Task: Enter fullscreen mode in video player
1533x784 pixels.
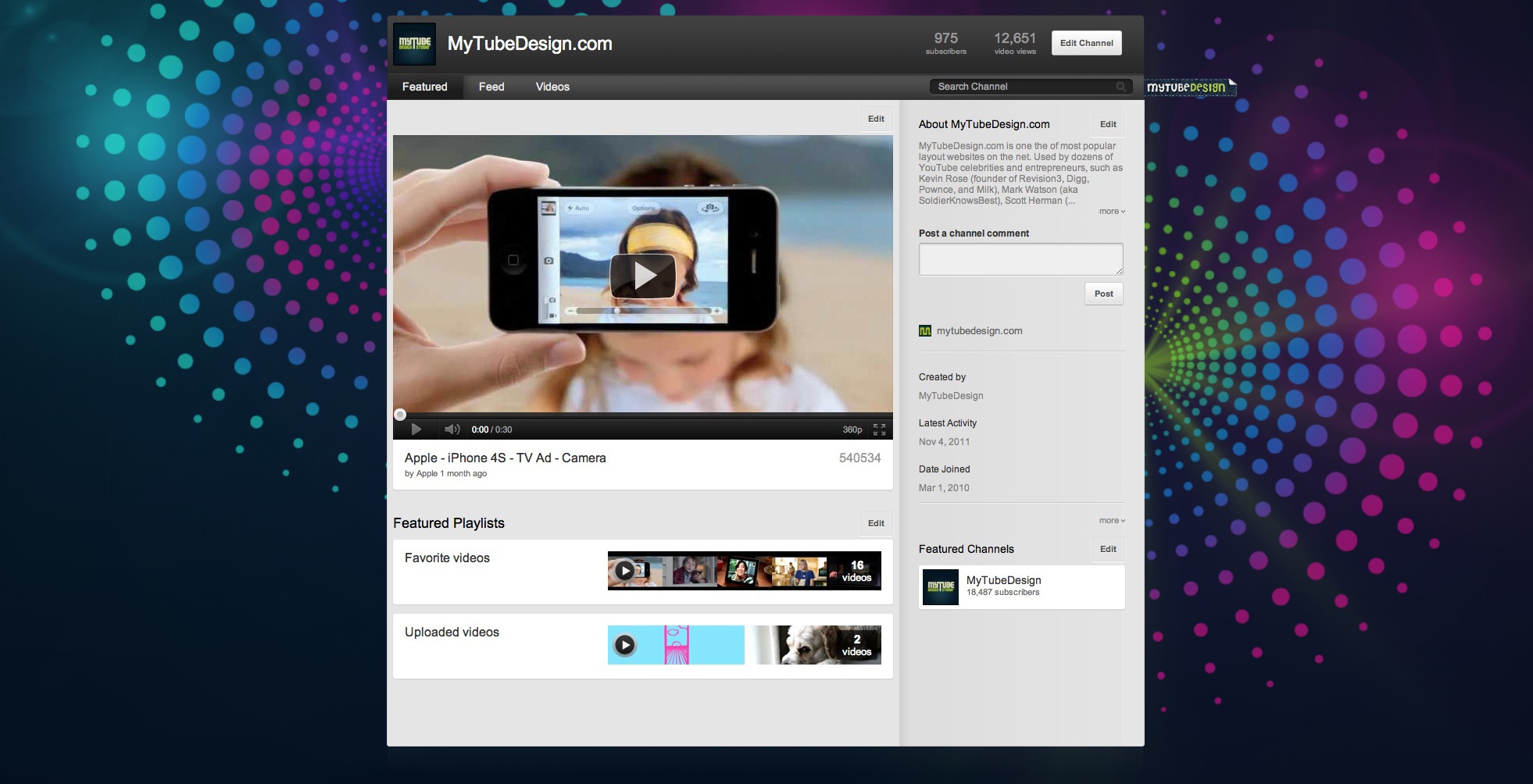Action: (x=879, y=429)
